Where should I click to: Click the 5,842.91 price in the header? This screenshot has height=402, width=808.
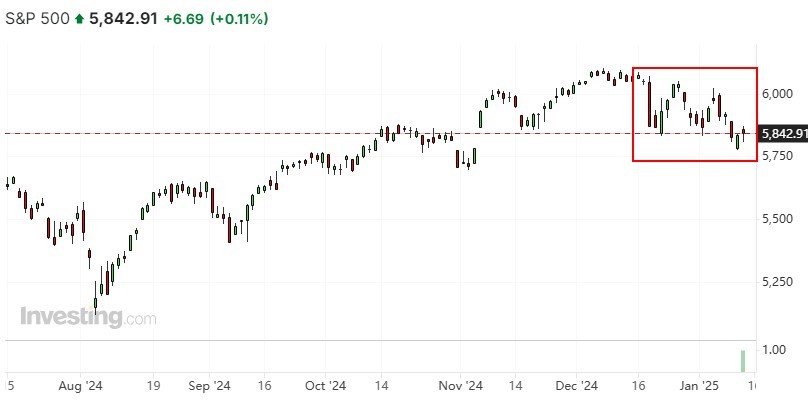(122, 19)
